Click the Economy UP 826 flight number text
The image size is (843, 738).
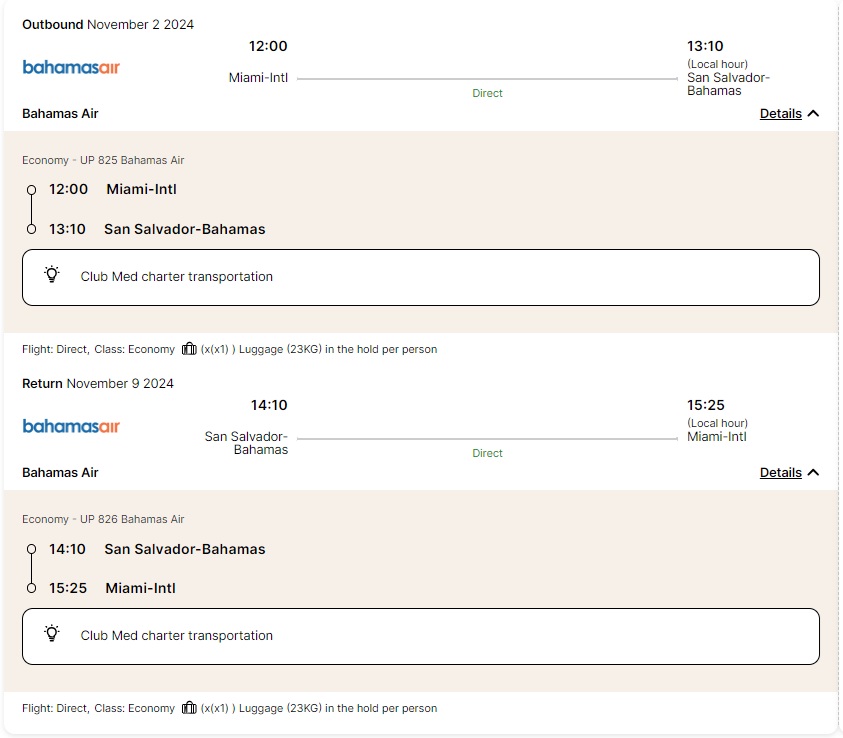tap(103, 519)
